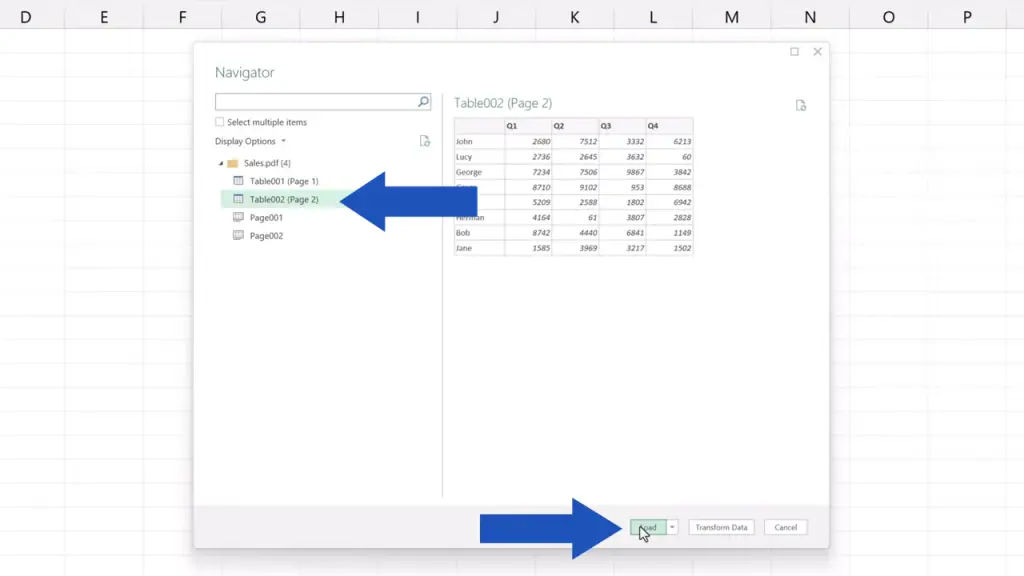Click the Sales.pdf folder icon
Image resolution: width=1024 pixels, height=576 pixels.
point(232,163)
